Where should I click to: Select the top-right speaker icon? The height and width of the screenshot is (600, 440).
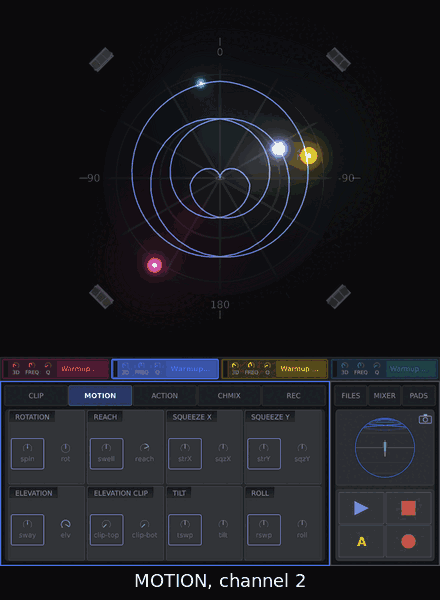point(338,59)
